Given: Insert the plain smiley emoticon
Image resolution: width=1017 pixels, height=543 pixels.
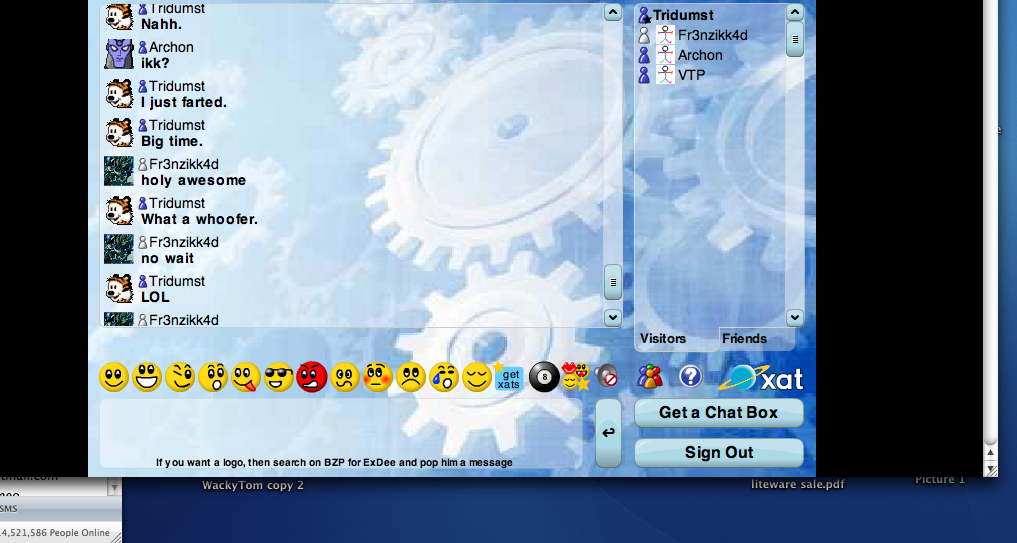Looking at the screenshot, I should tap(114, 377).
